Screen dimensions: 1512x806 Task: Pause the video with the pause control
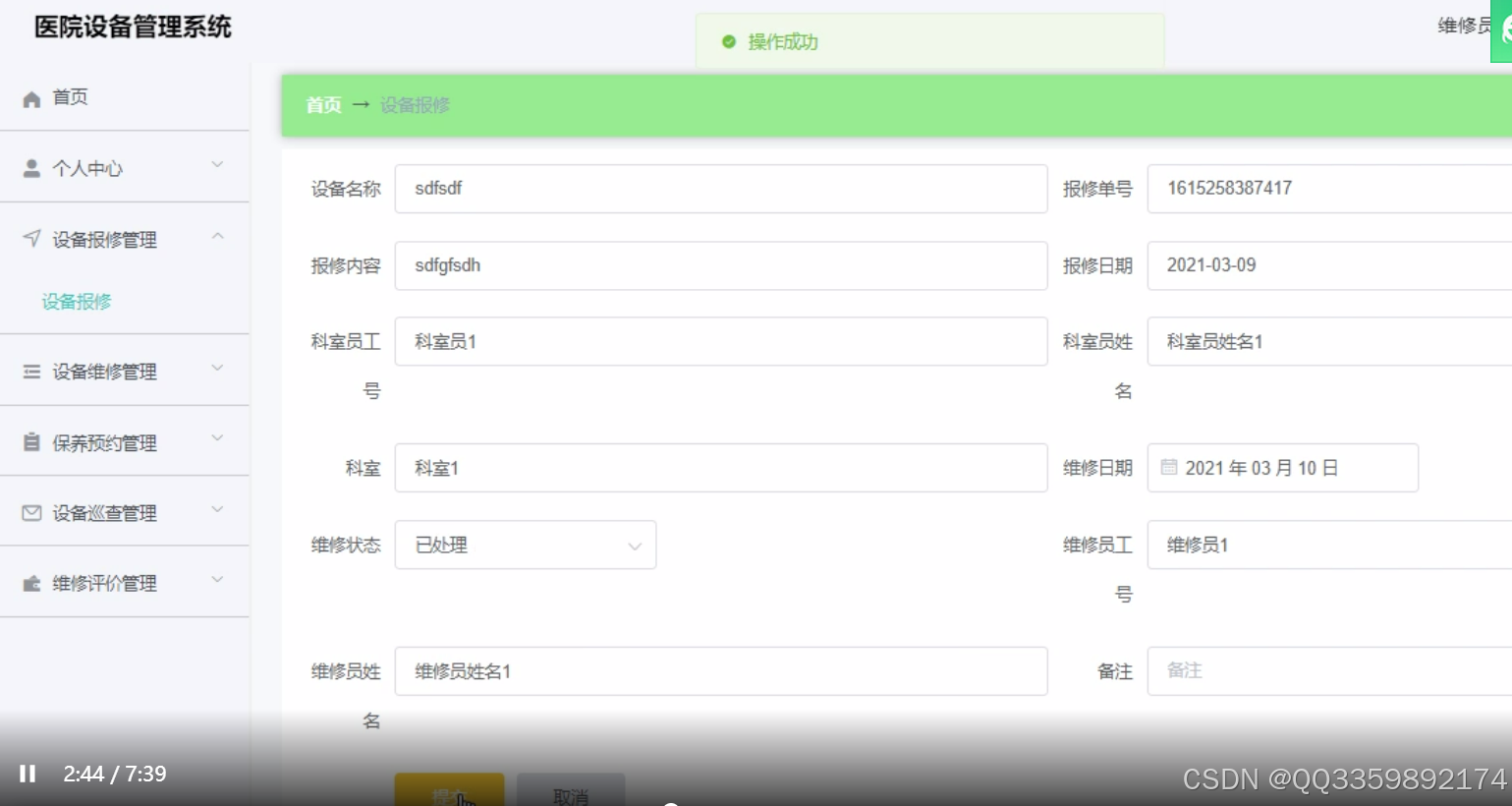(28, 774)
